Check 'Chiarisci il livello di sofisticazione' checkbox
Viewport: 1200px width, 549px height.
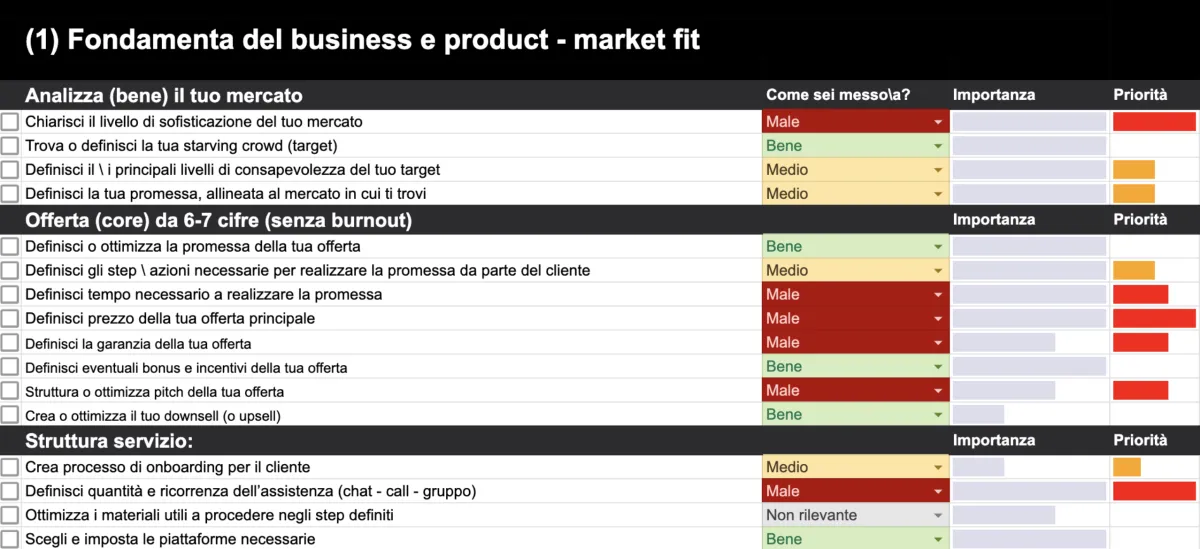10,122
